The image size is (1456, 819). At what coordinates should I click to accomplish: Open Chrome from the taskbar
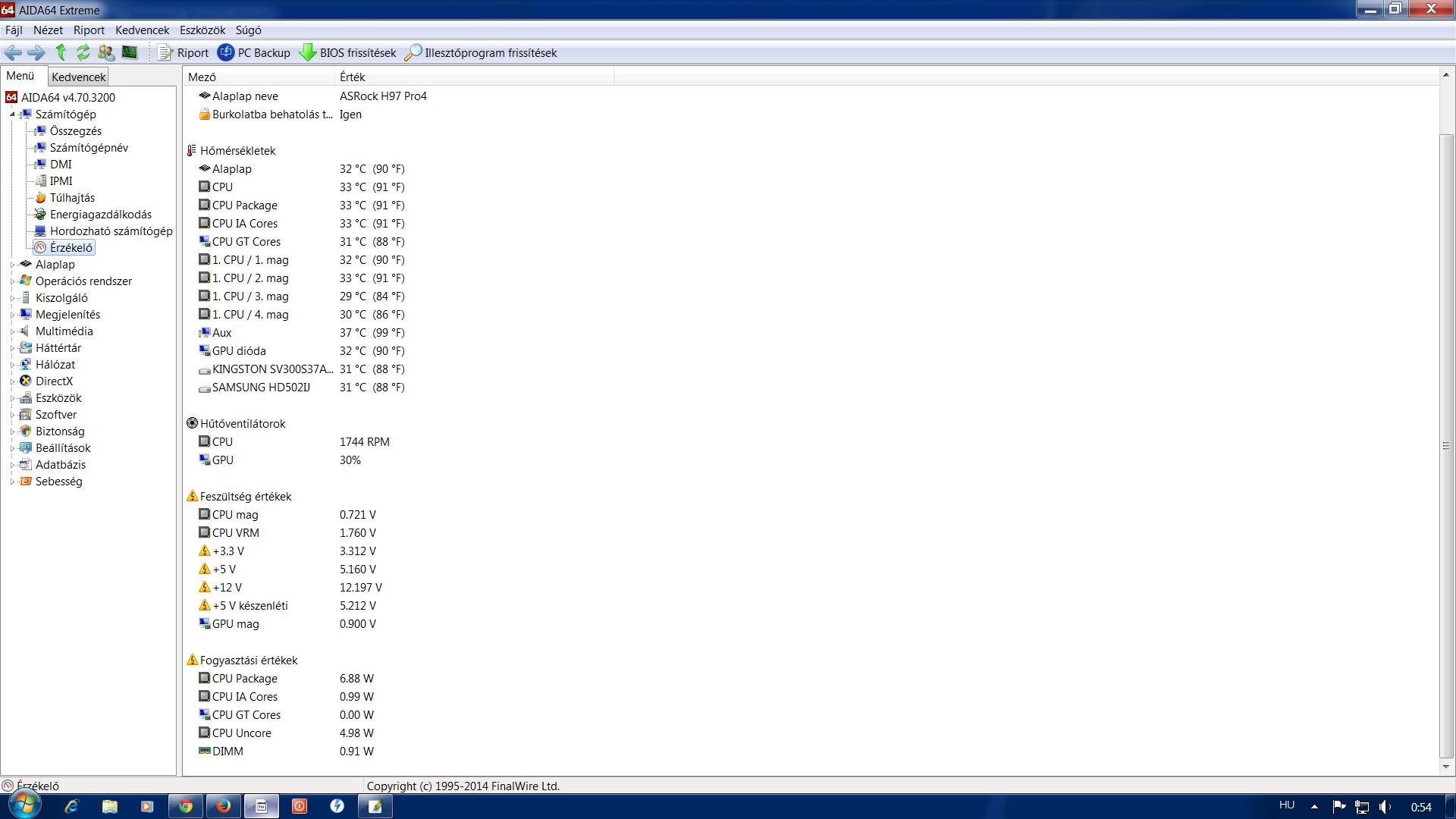pyautogui.click(x=186, y=806)
